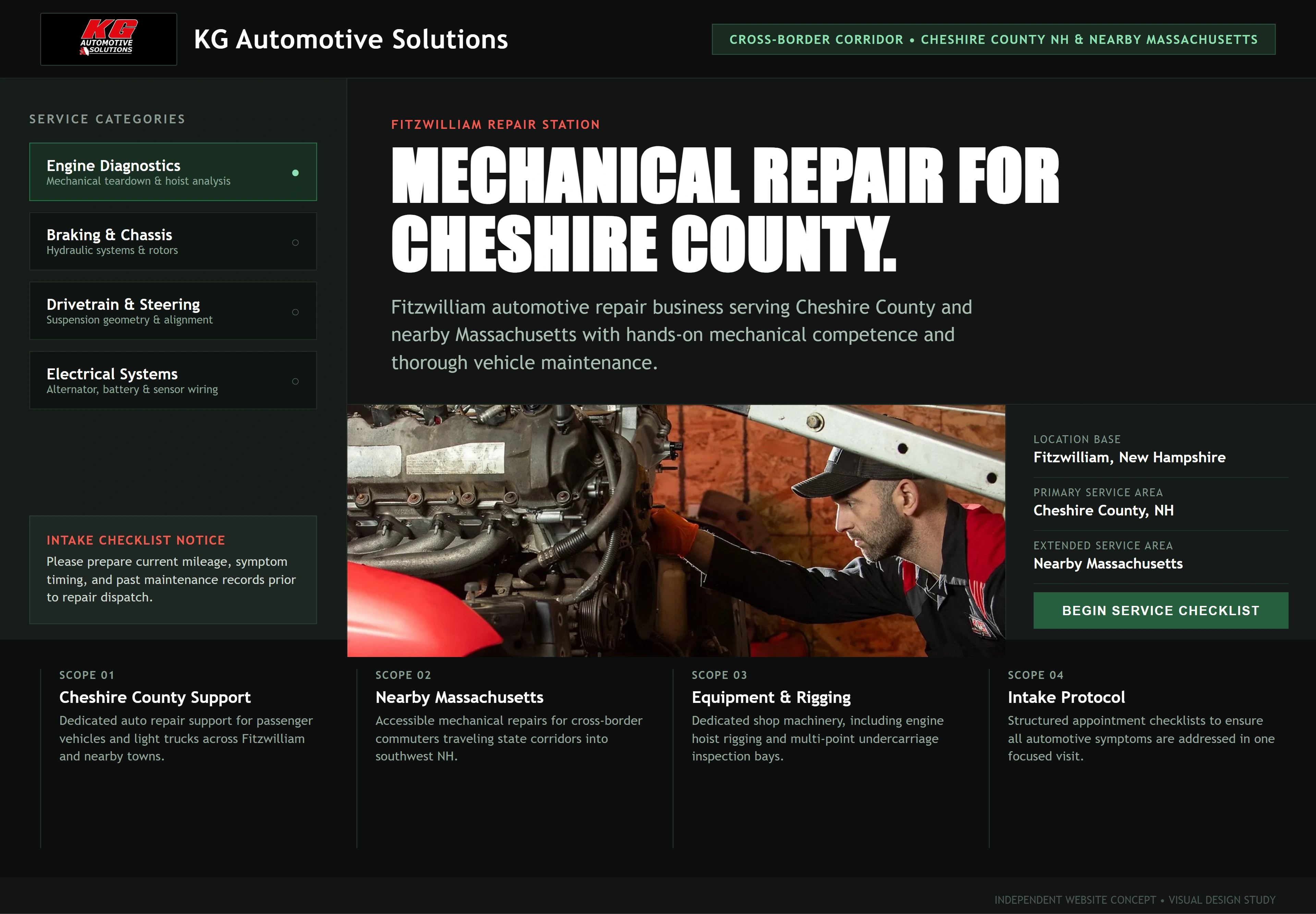This screenshot has width=1316, height=914.
Task: Click the Engine Diagnostics active dot indicator
Action: coord(295,172)
